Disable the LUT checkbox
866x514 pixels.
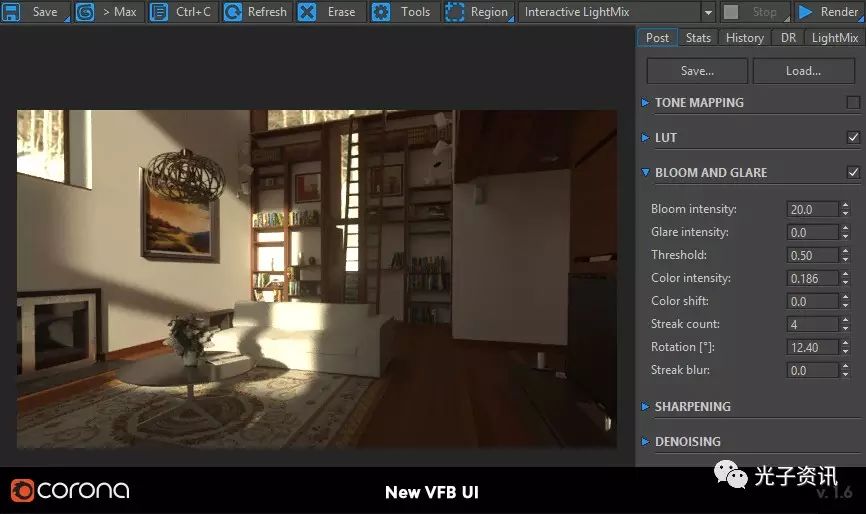pos(853,137)
